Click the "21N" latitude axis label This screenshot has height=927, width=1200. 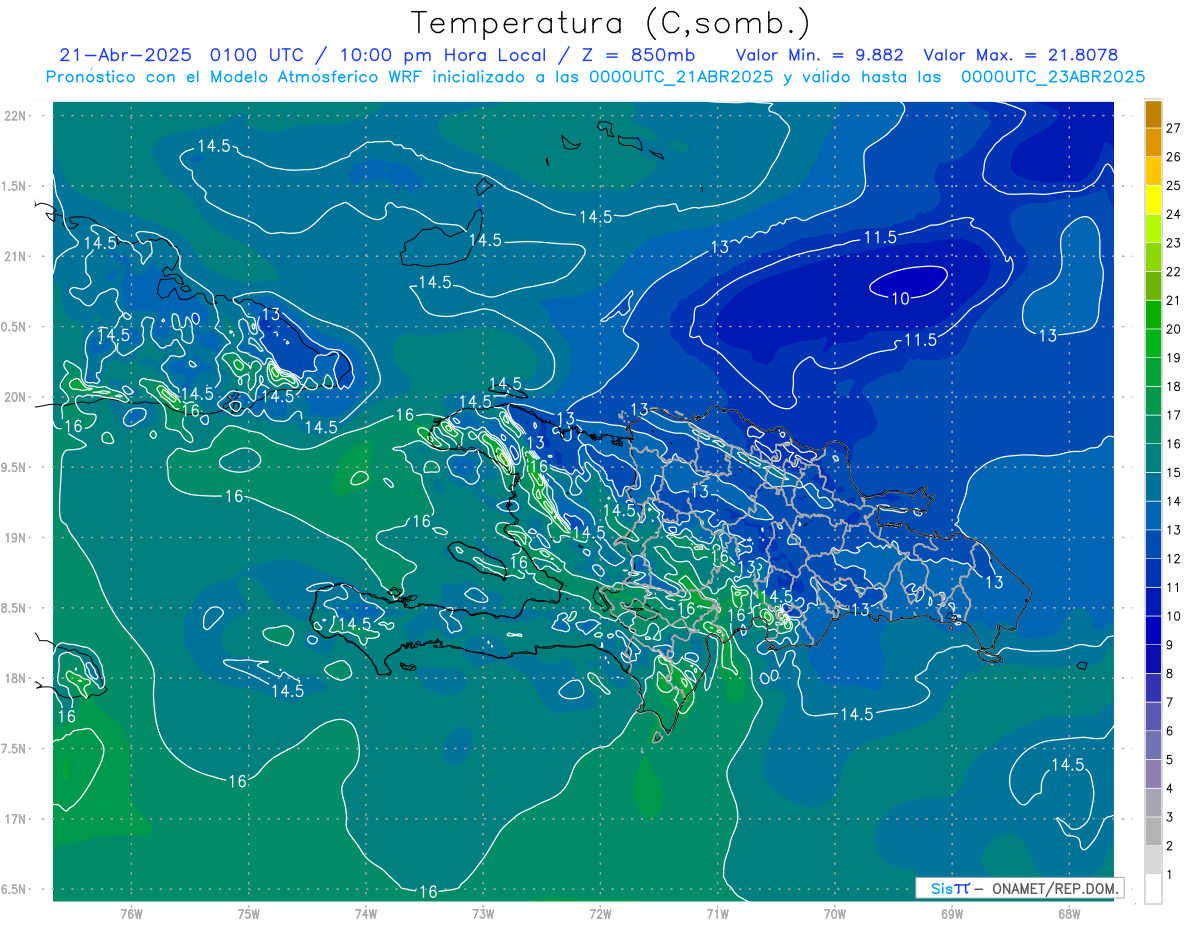pyautogui.click(x=16, y=256)
